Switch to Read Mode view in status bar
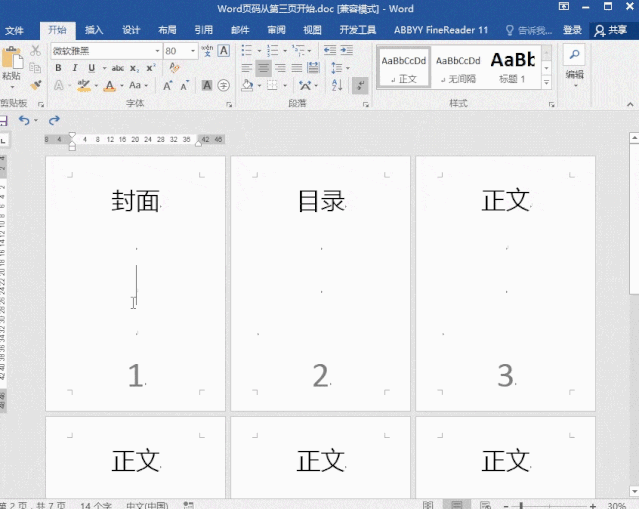Image resolution: width=639 pixels, height=509 pixels. click(x=428, y=505)
